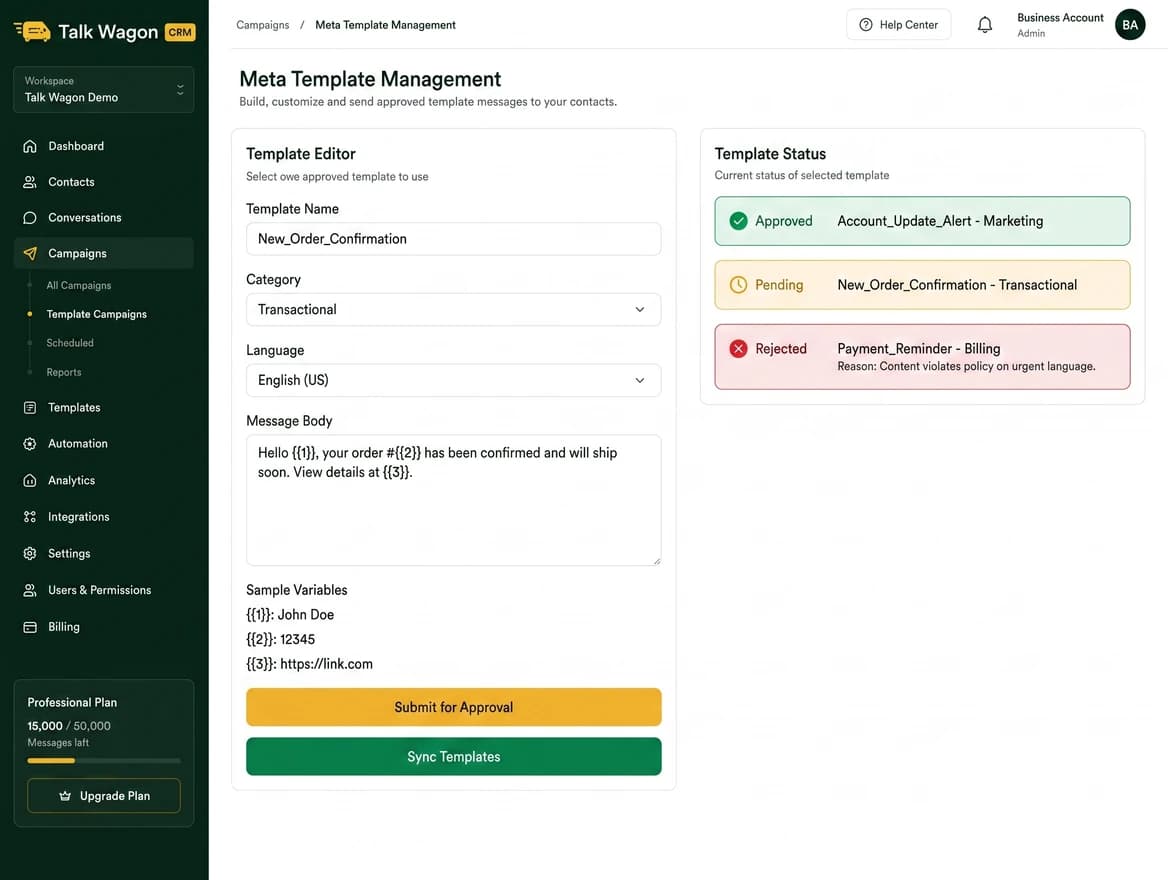The width and height of the screenshot is (1168, 880).
Task: Select the Campaigns sidebar item
Action: click(x=104, y=253)
